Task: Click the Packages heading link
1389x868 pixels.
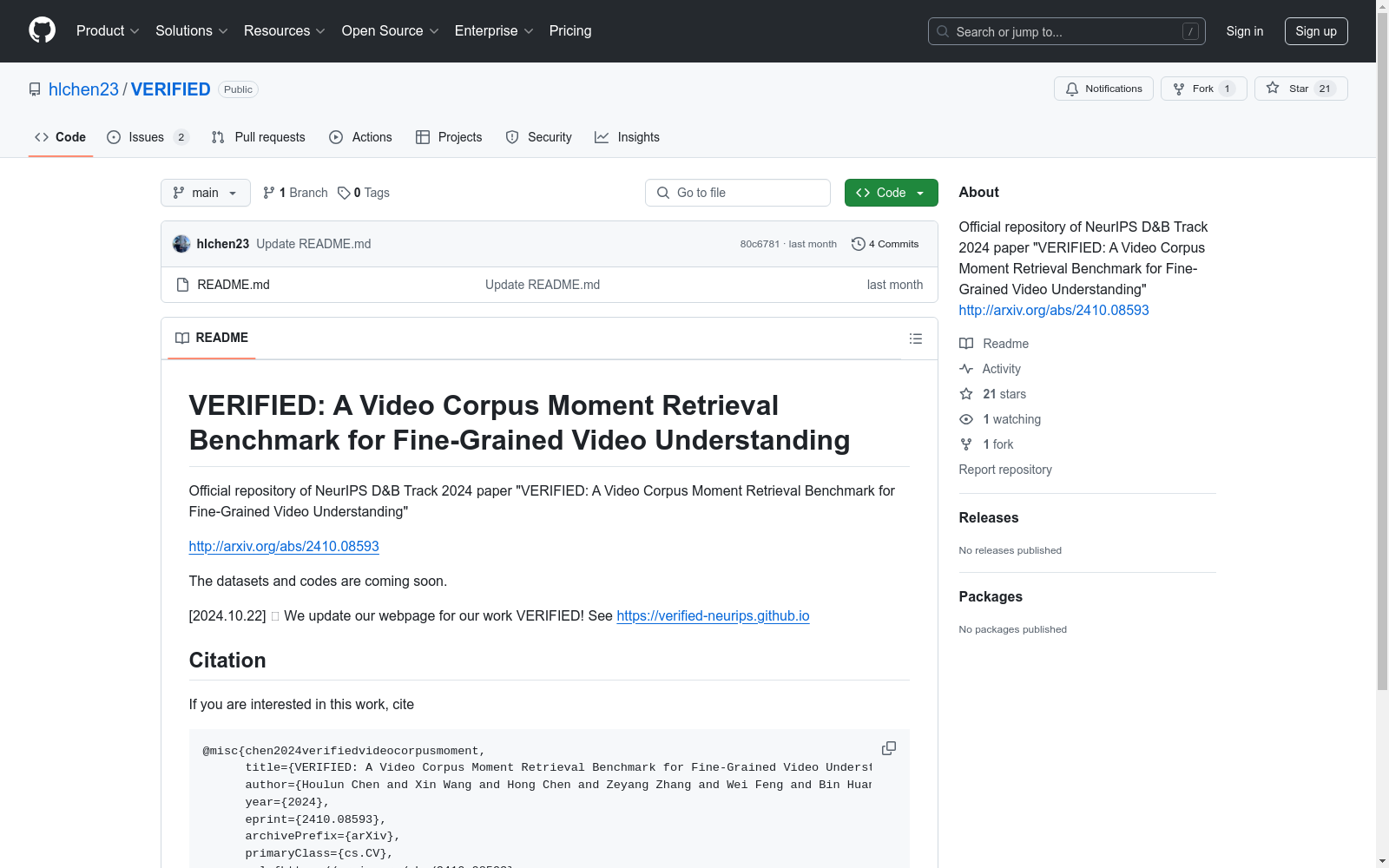Action: pyautogui.click(x=991, y=596)
